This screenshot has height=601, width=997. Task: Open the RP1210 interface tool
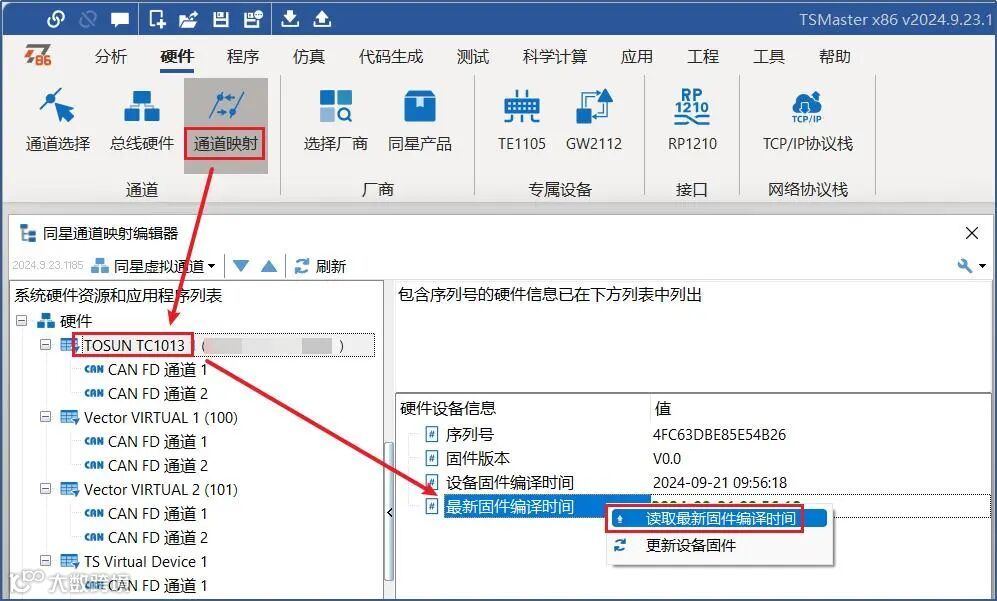point(692,121)
